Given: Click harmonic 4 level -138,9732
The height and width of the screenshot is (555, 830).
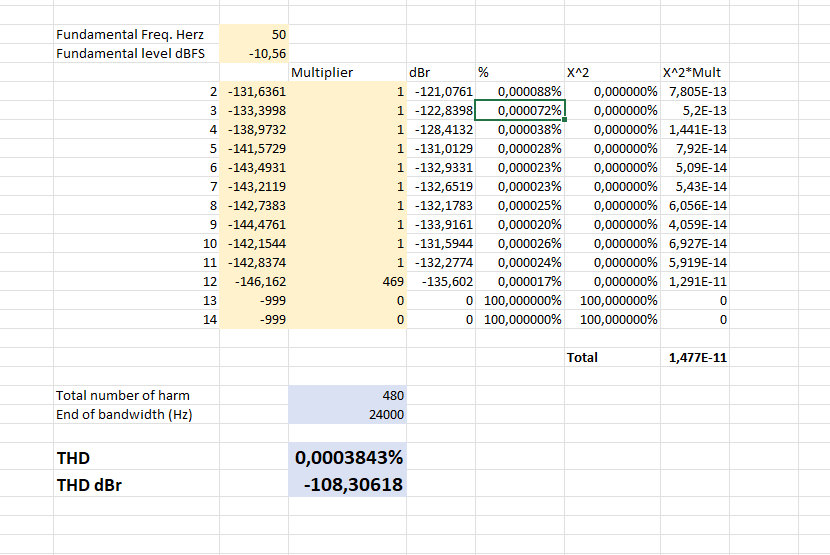Looking at the screenshot, I should point(254,130).
